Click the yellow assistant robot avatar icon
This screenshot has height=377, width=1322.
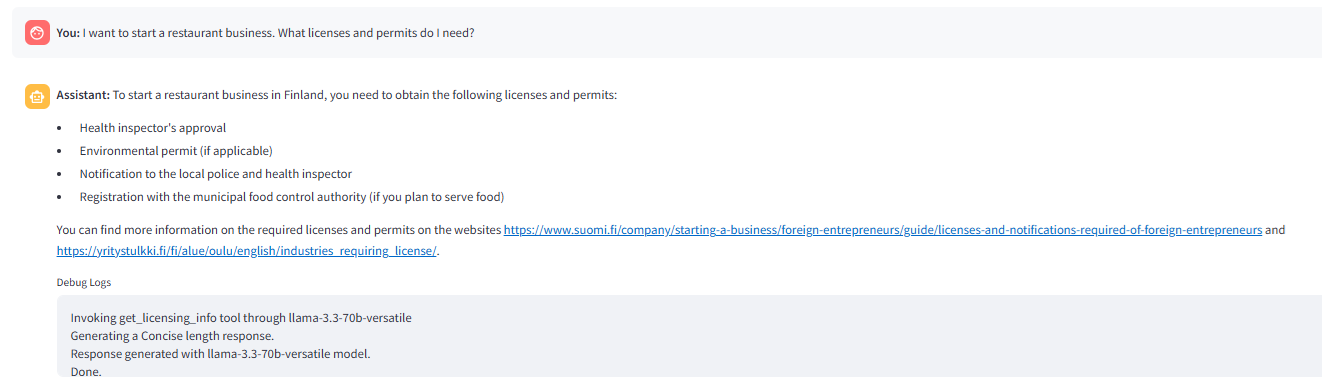click(x=37, y=96)
